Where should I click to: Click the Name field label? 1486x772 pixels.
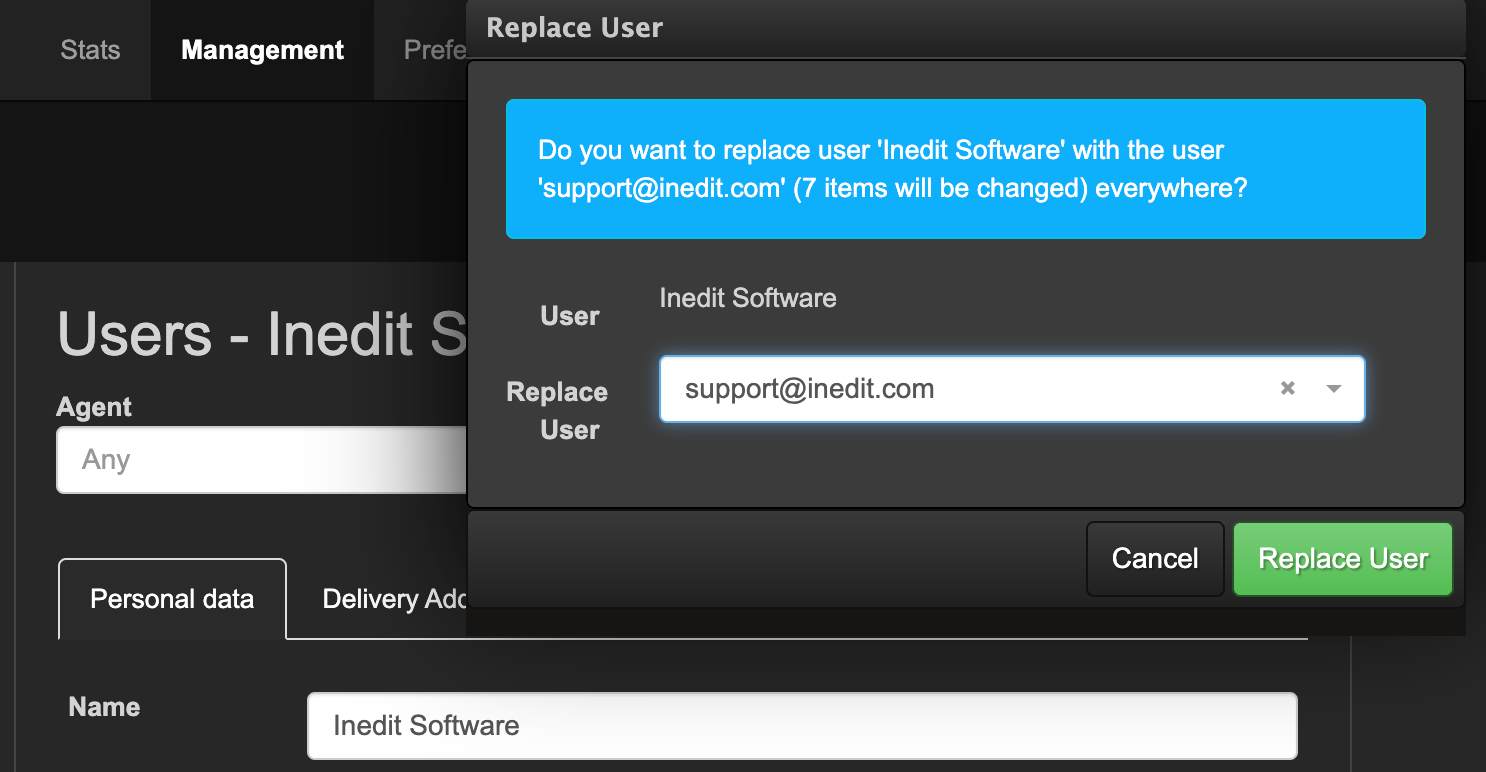[x=104, y=707]
